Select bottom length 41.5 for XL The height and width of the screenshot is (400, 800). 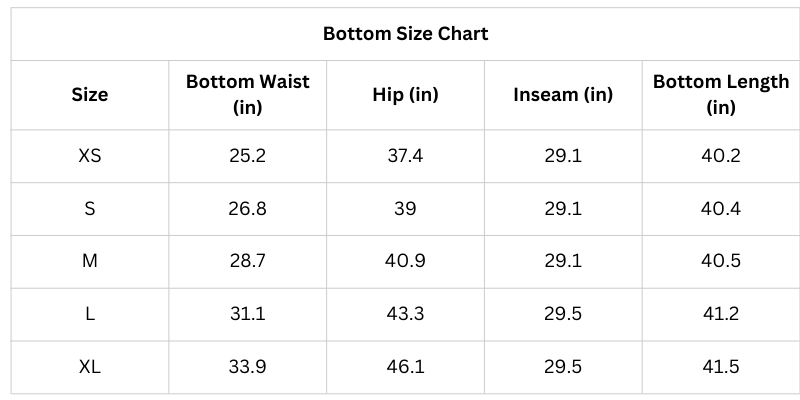click(x=720, y=367)
